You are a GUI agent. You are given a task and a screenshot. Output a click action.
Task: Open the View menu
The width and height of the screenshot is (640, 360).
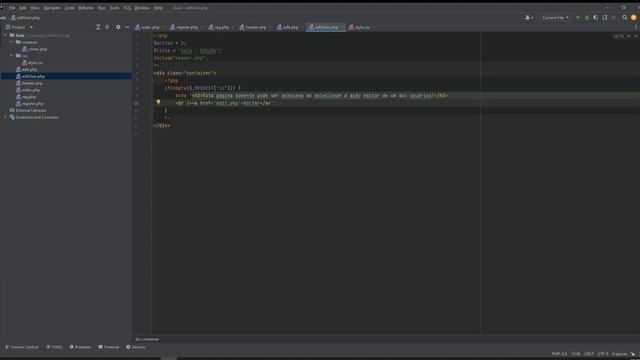click(35, 8)
